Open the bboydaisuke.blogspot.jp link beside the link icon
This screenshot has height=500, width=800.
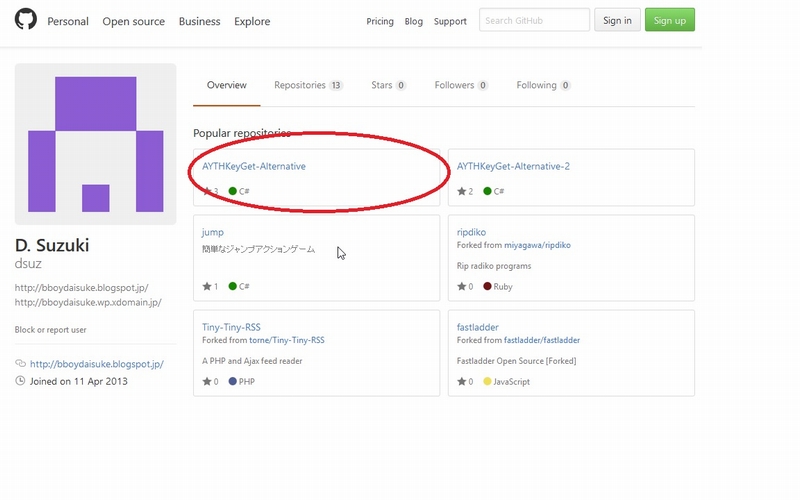point(97,364)
